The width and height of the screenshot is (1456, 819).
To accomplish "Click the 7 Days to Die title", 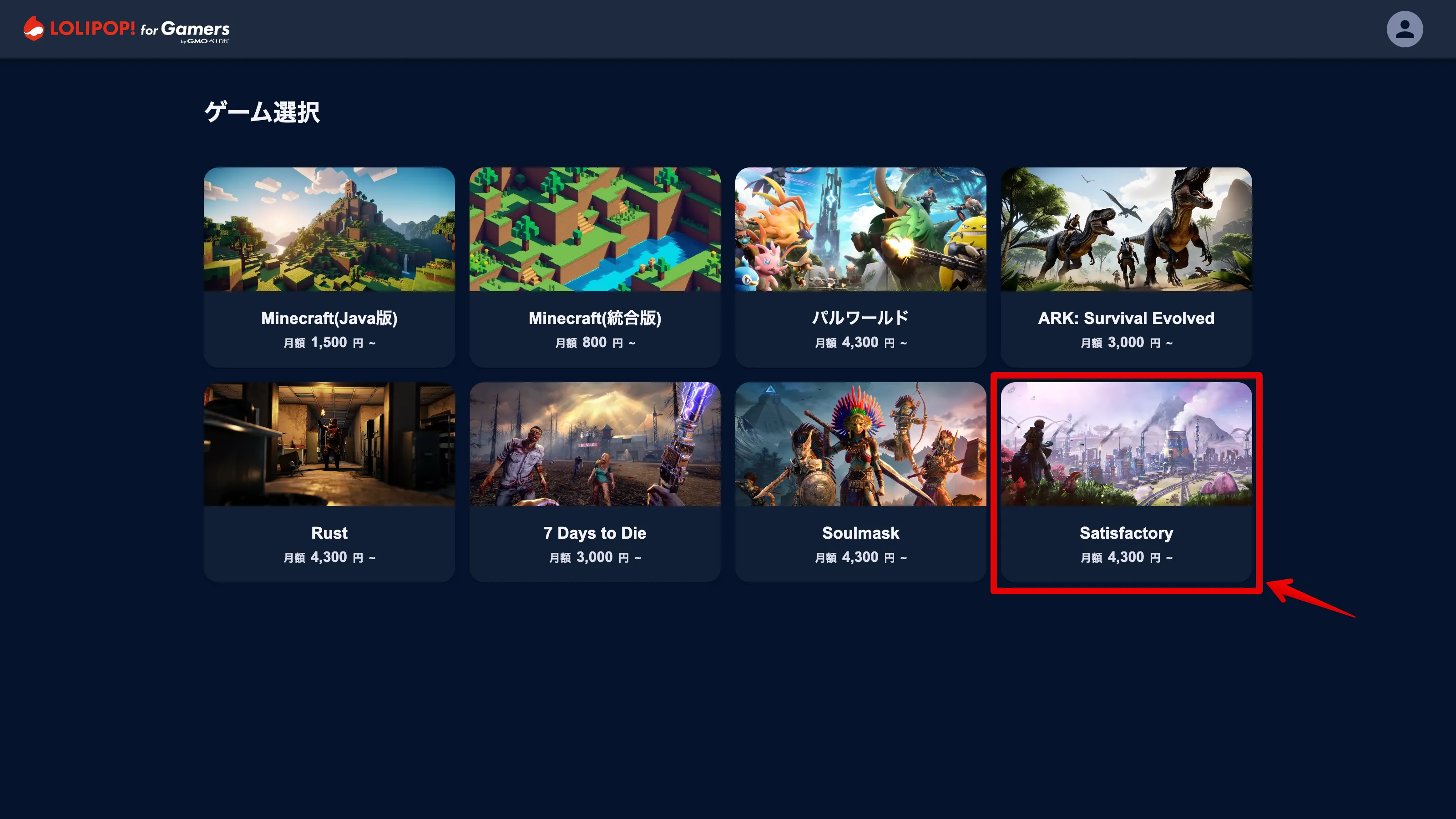I will pos(595,533).
